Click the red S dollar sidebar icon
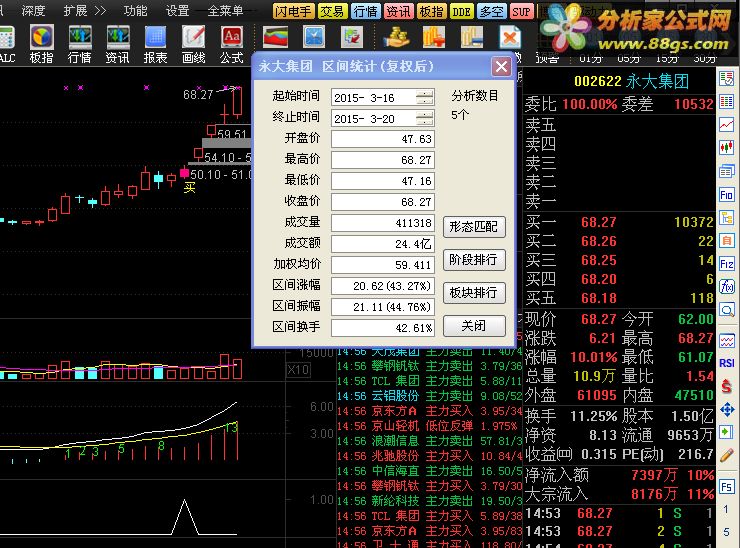Viewport: 740px width, 548px height. [727, 387]
